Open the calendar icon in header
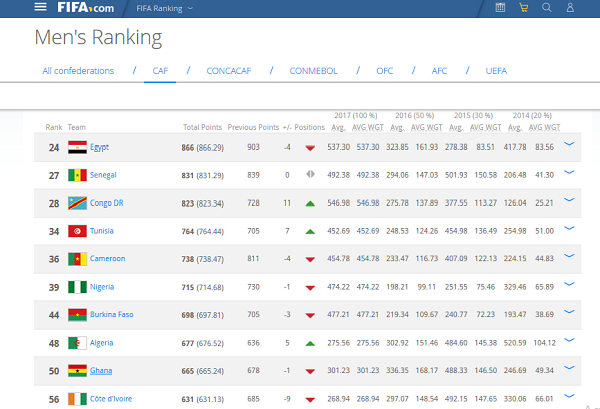 [x=500, y=7]
